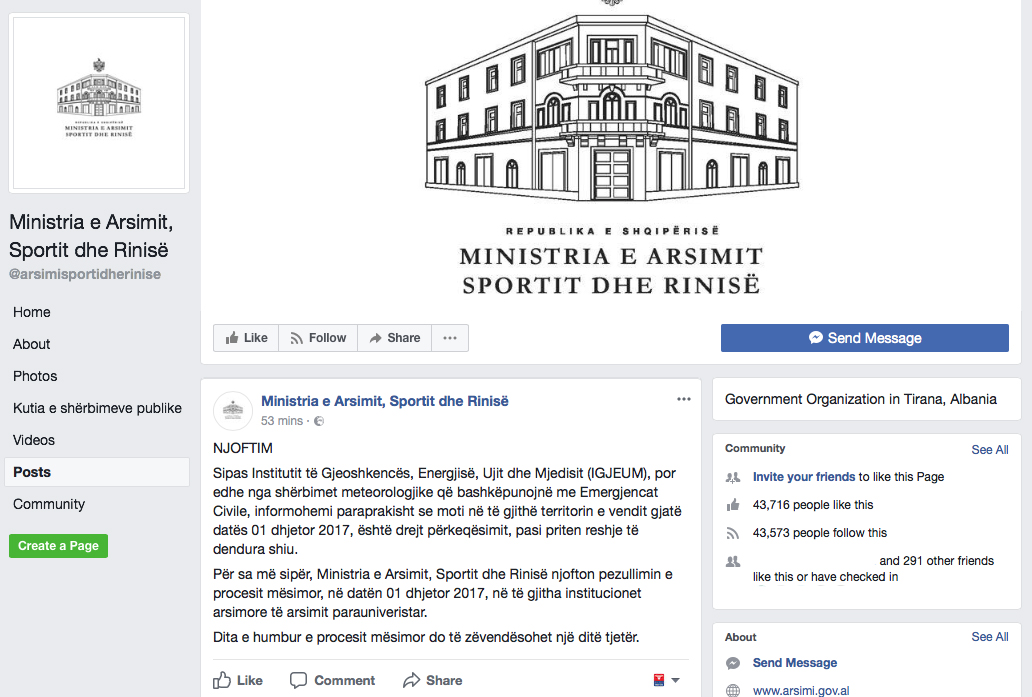Open the post's comment-as identity selector
This screenshot has height=697, width=1032.
pyautogui.click(x=666, y=680)
